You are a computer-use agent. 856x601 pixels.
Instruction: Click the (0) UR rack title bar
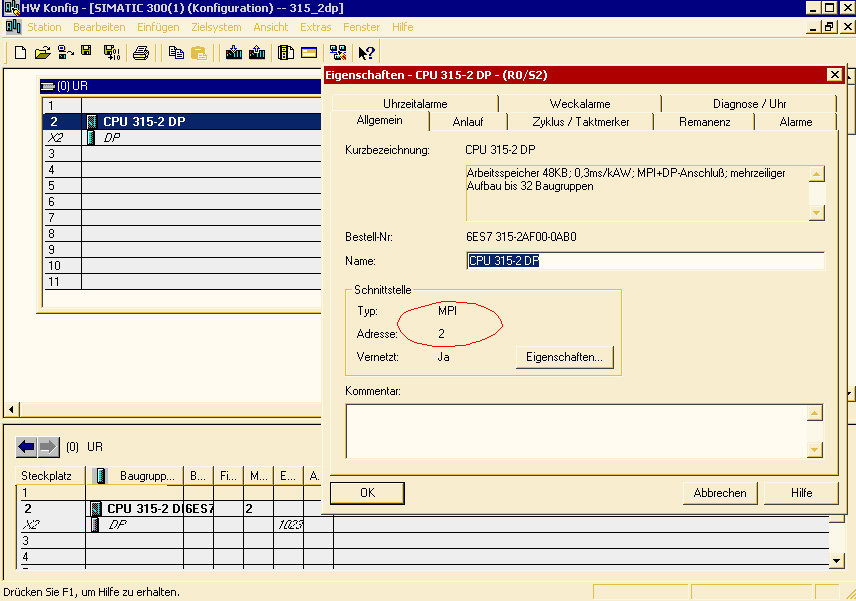pos(180,86)
